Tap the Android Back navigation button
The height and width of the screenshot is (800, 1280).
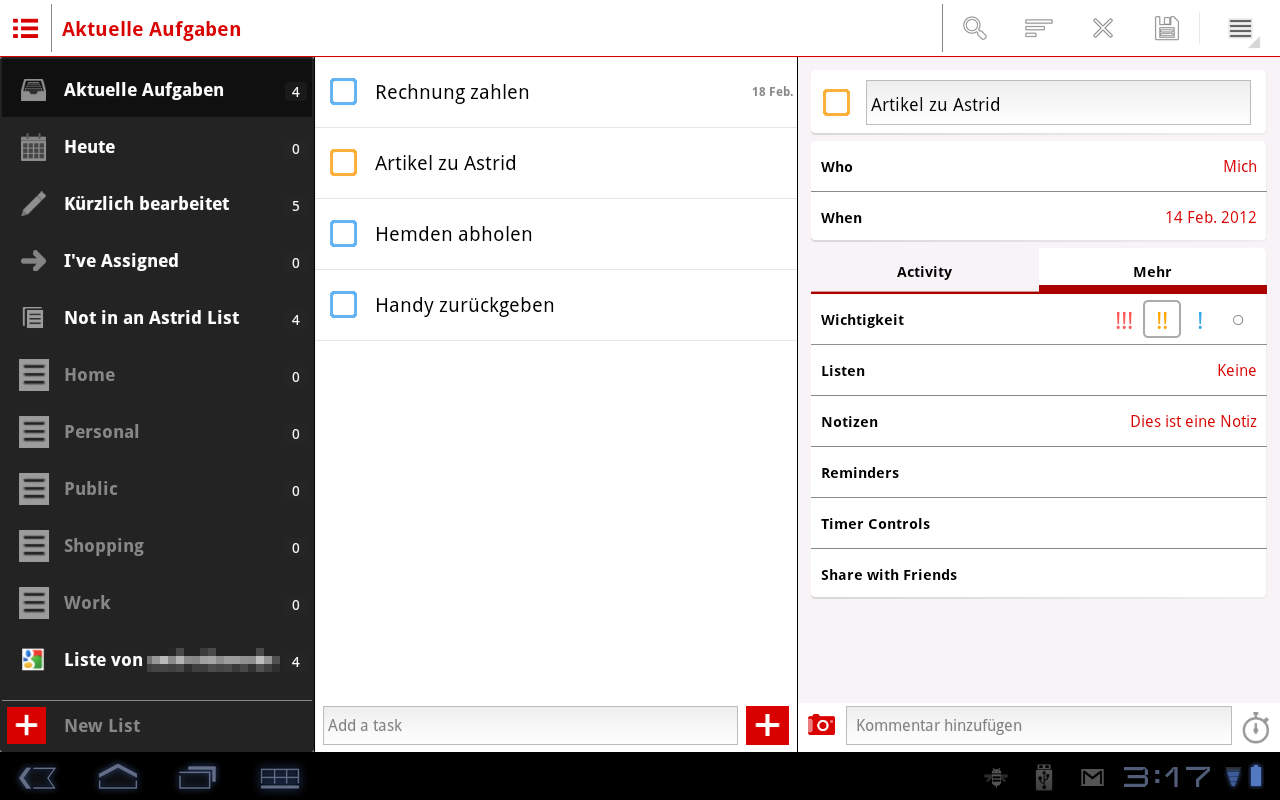coord(38,777)
